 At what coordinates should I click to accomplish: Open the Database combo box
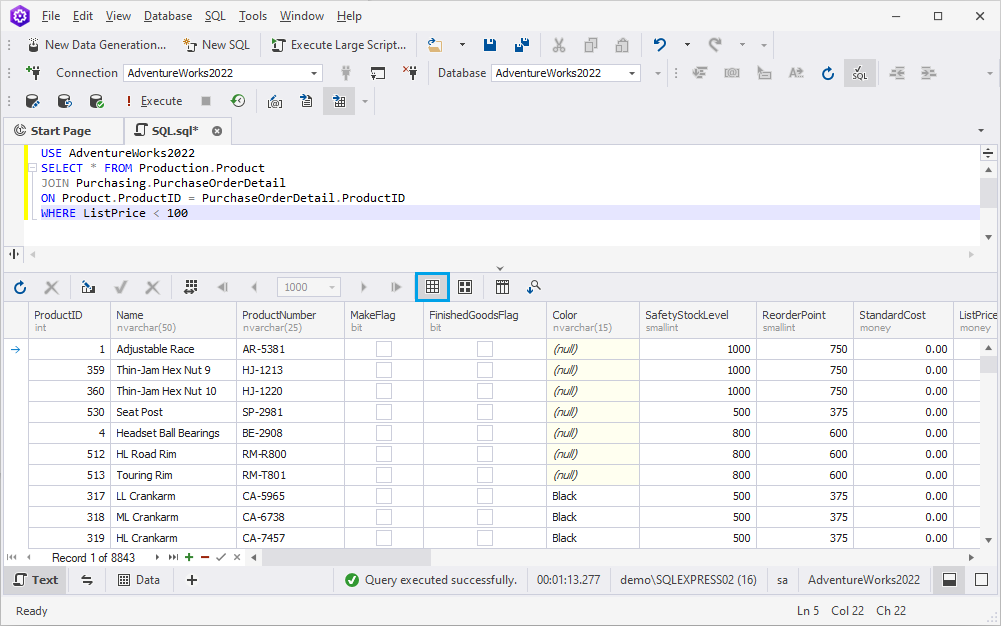coord(566,73)
